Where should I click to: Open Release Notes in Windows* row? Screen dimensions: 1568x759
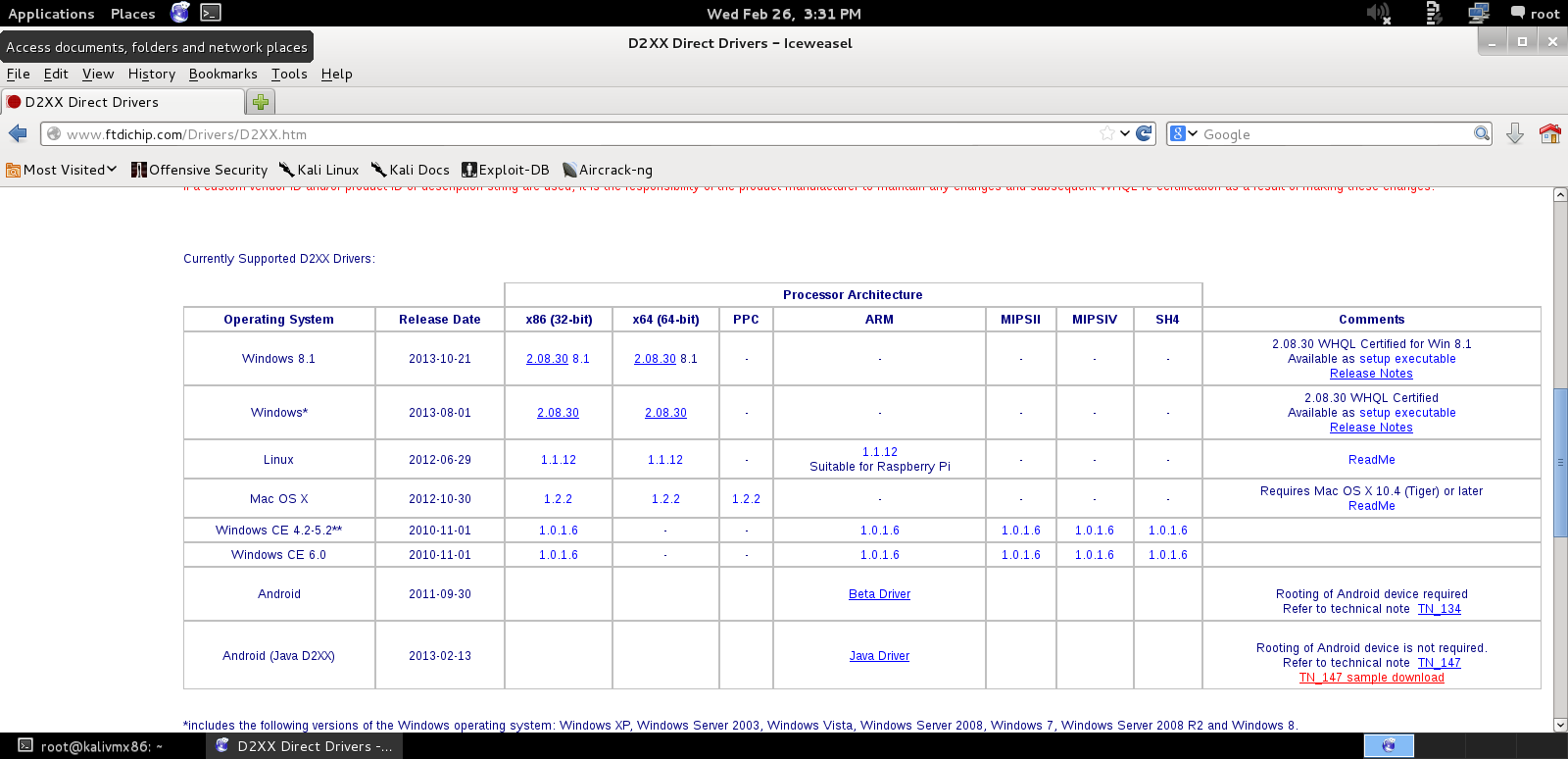click(x=1371, y=428)
